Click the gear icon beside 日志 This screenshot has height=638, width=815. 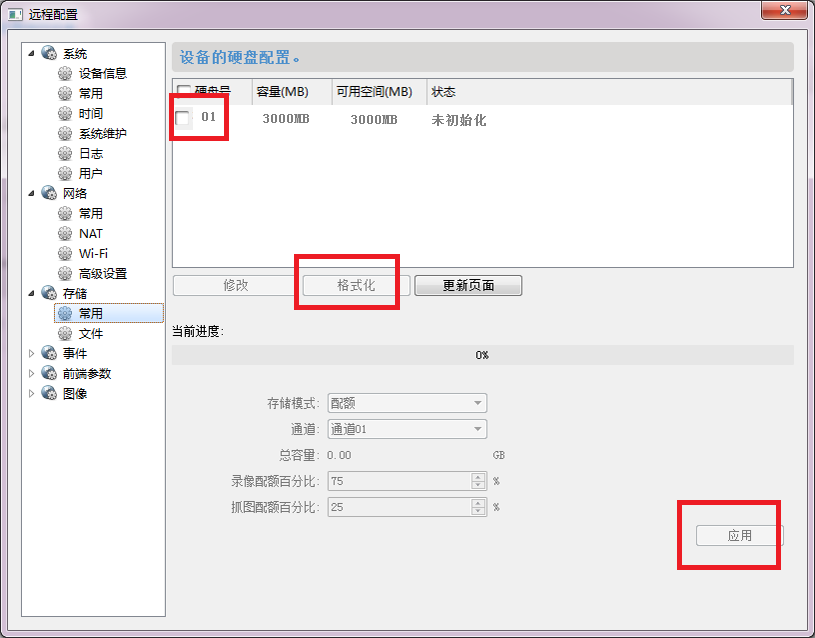pyautogui.click(x=66, y=153)
